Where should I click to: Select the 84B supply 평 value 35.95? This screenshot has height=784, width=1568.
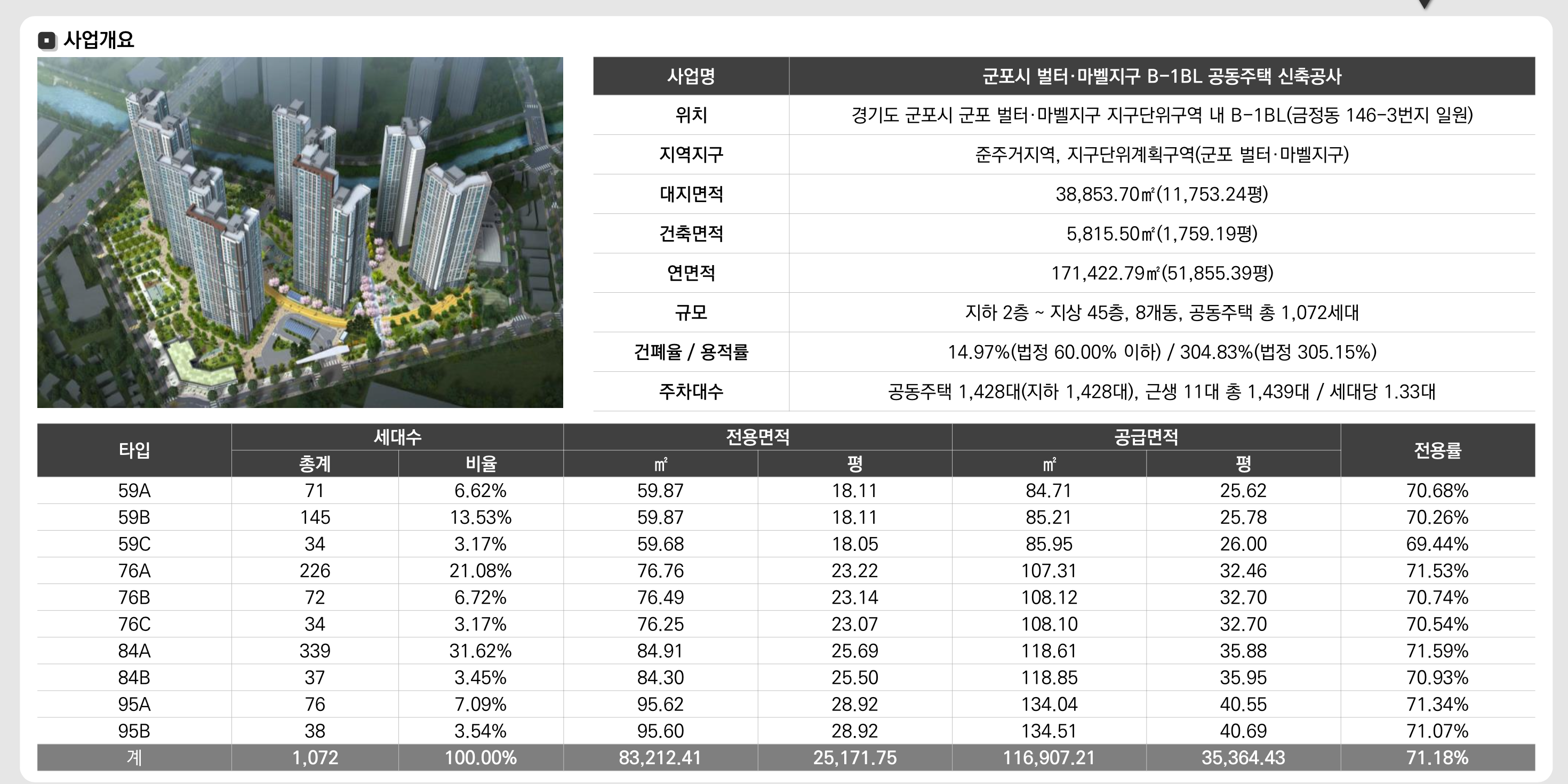coord(1243,677)
